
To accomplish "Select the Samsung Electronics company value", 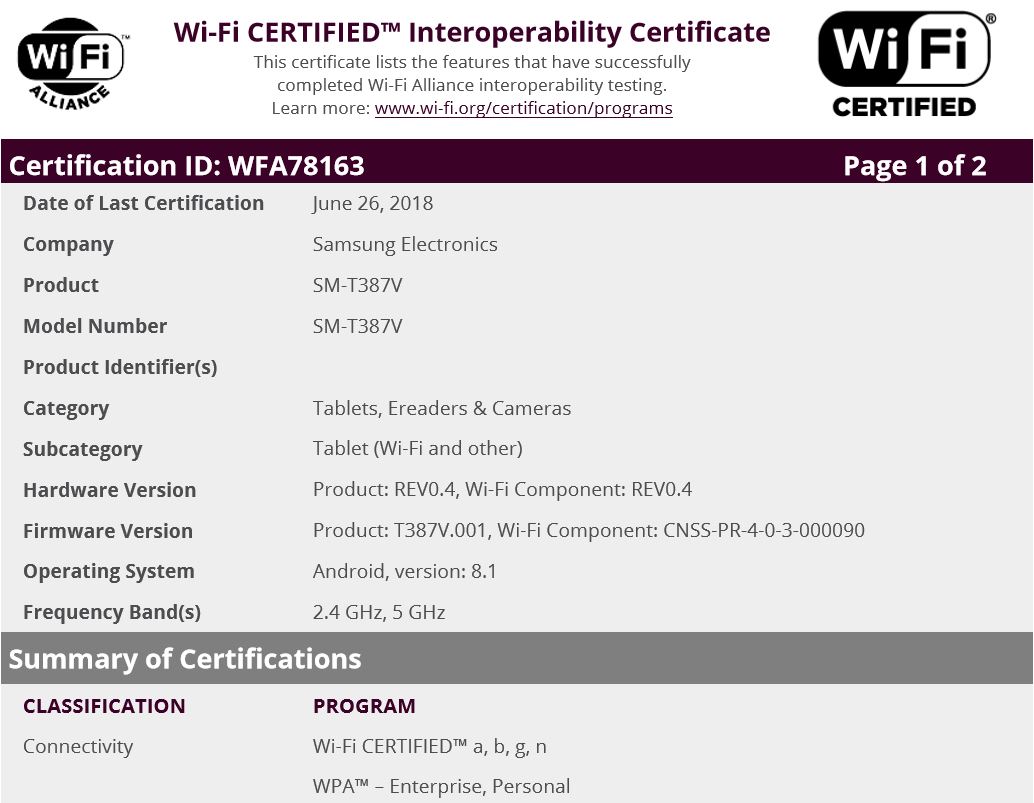I will (405, 244).
